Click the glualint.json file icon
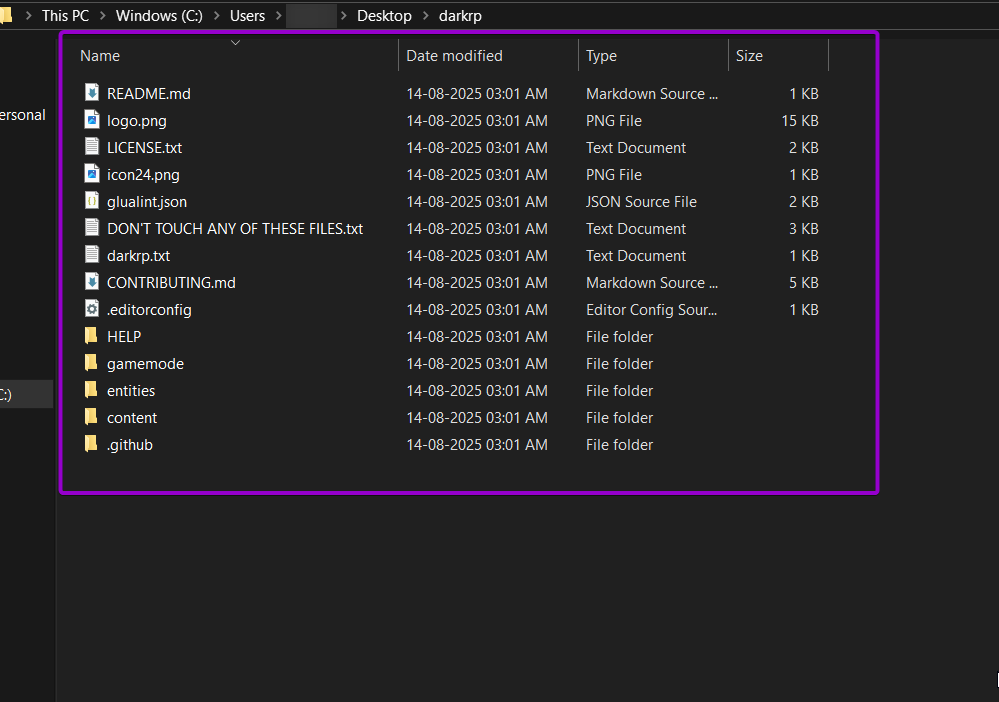Screen dimensions: 999x702 [92, 201]
